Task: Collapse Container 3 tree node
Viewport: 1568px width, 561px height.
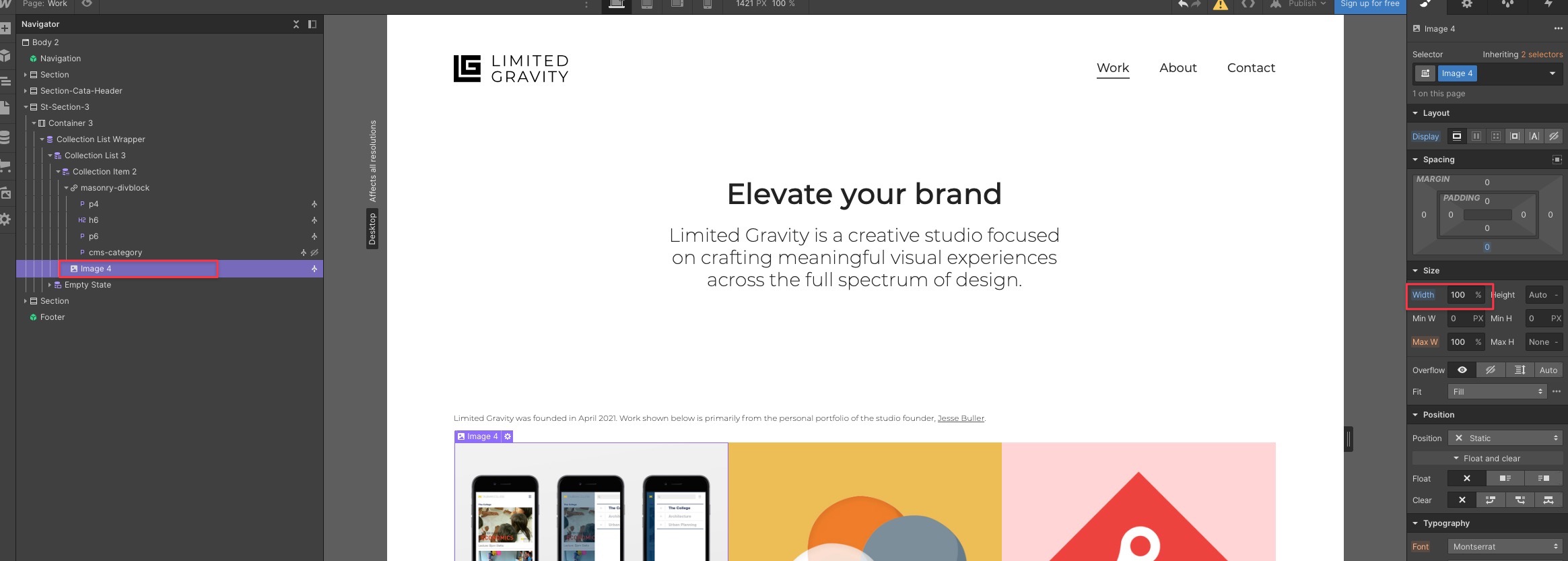Action: (34, 123)
